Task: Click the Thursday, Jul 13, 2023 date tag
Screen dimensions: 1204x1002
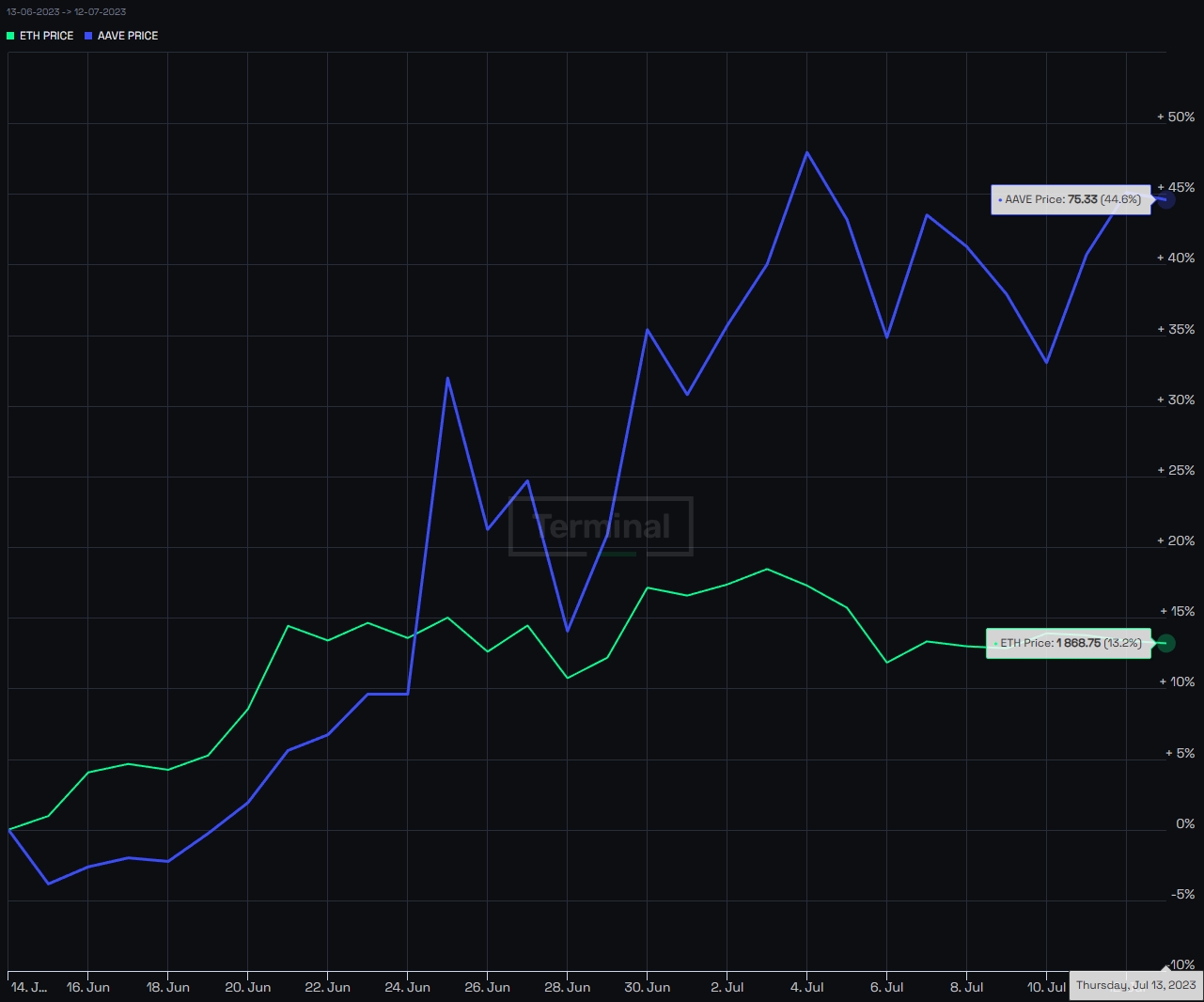Action: 1135,985
